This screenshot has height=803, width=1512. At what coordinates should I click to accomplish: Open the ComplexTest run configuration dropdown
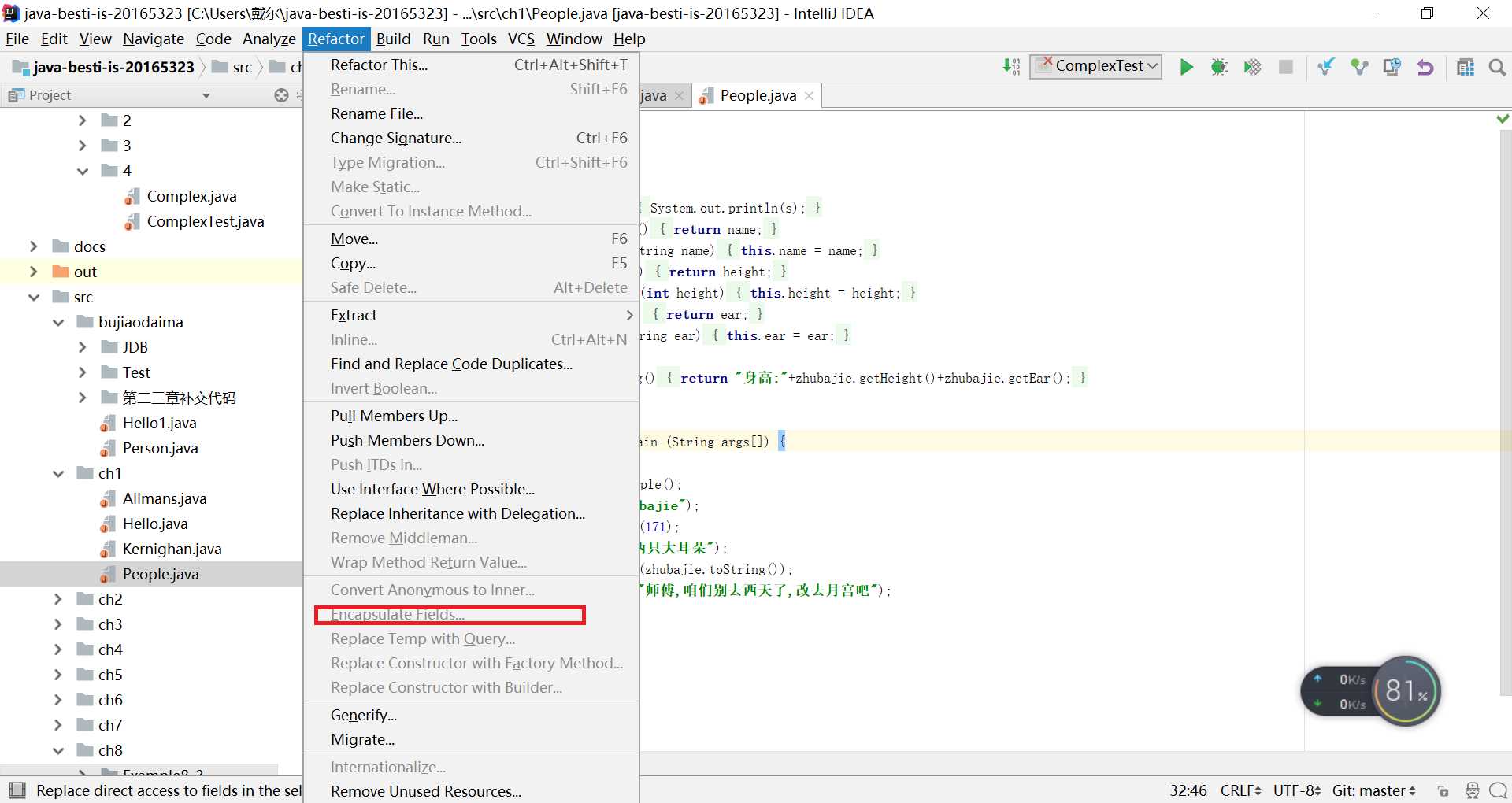[x=1096, y=66]
